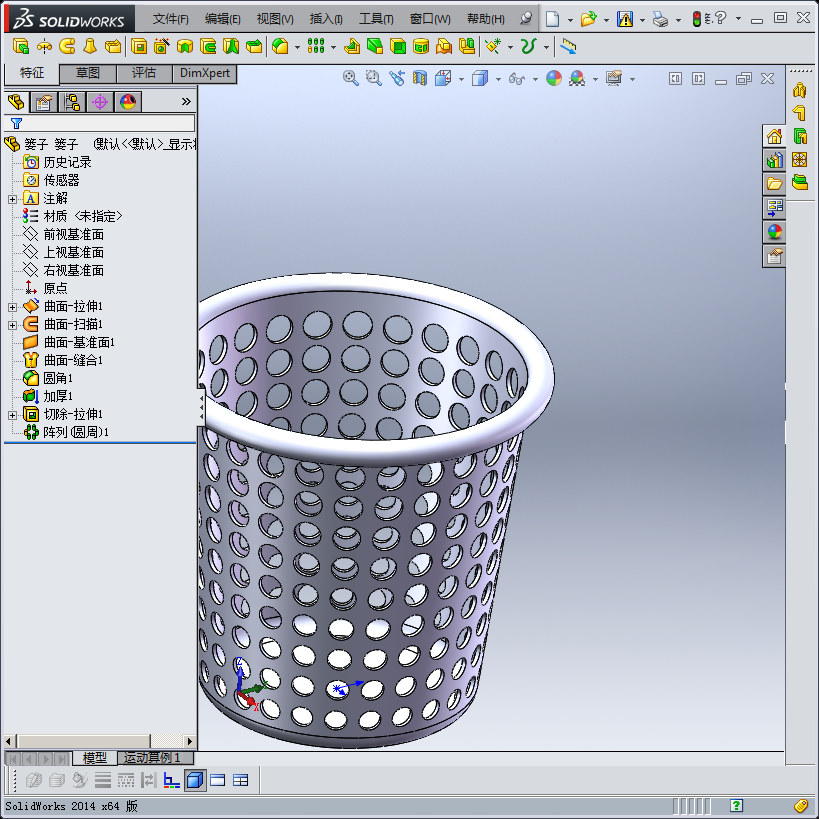Viewport: 819px width, 819px height.
Task: Open the PropertyManager tab icon
Action: [x=44, y=101]
